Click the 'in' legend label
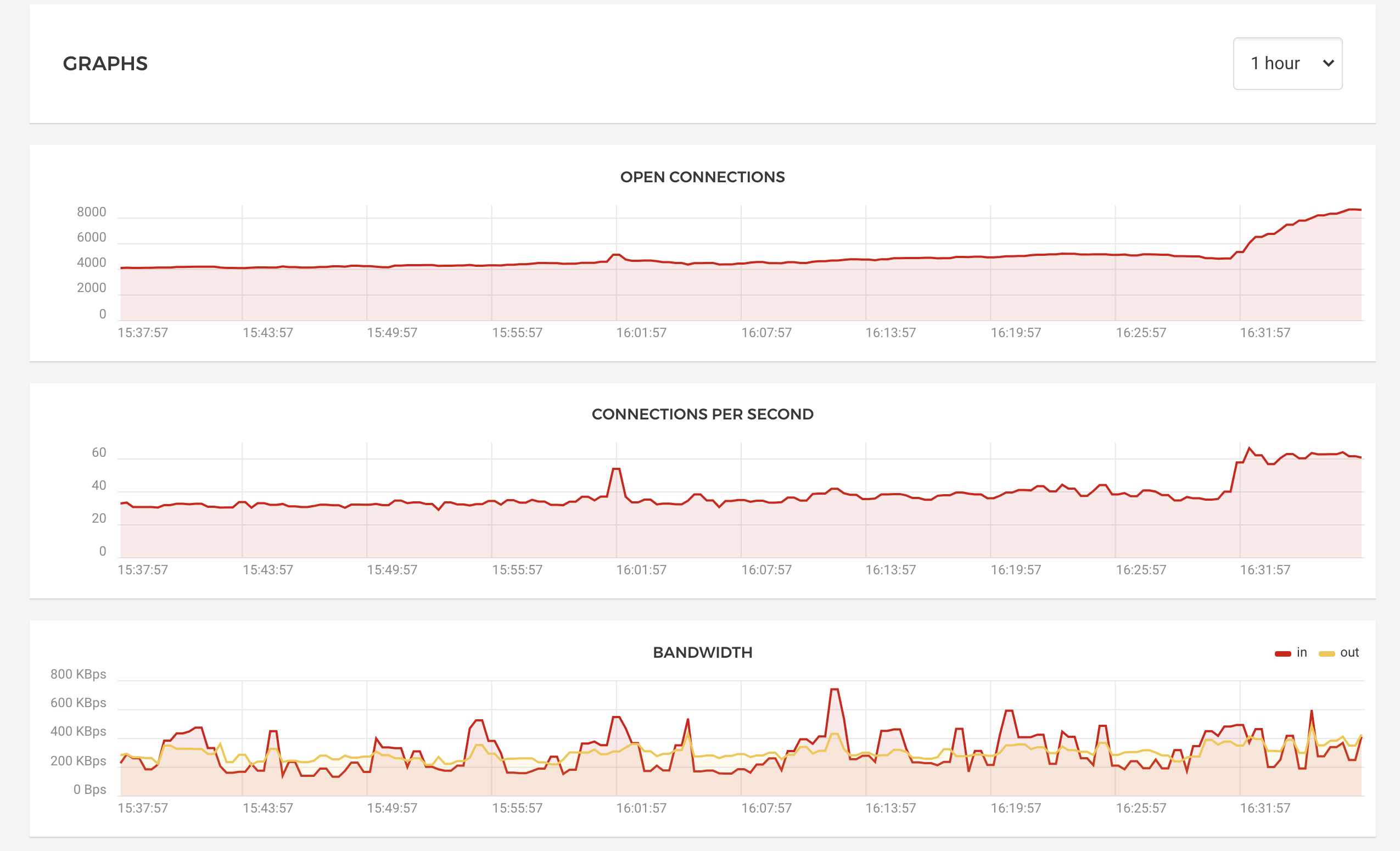The height and width of the screenshot is (851, 1400). [x=1302, y=652]
